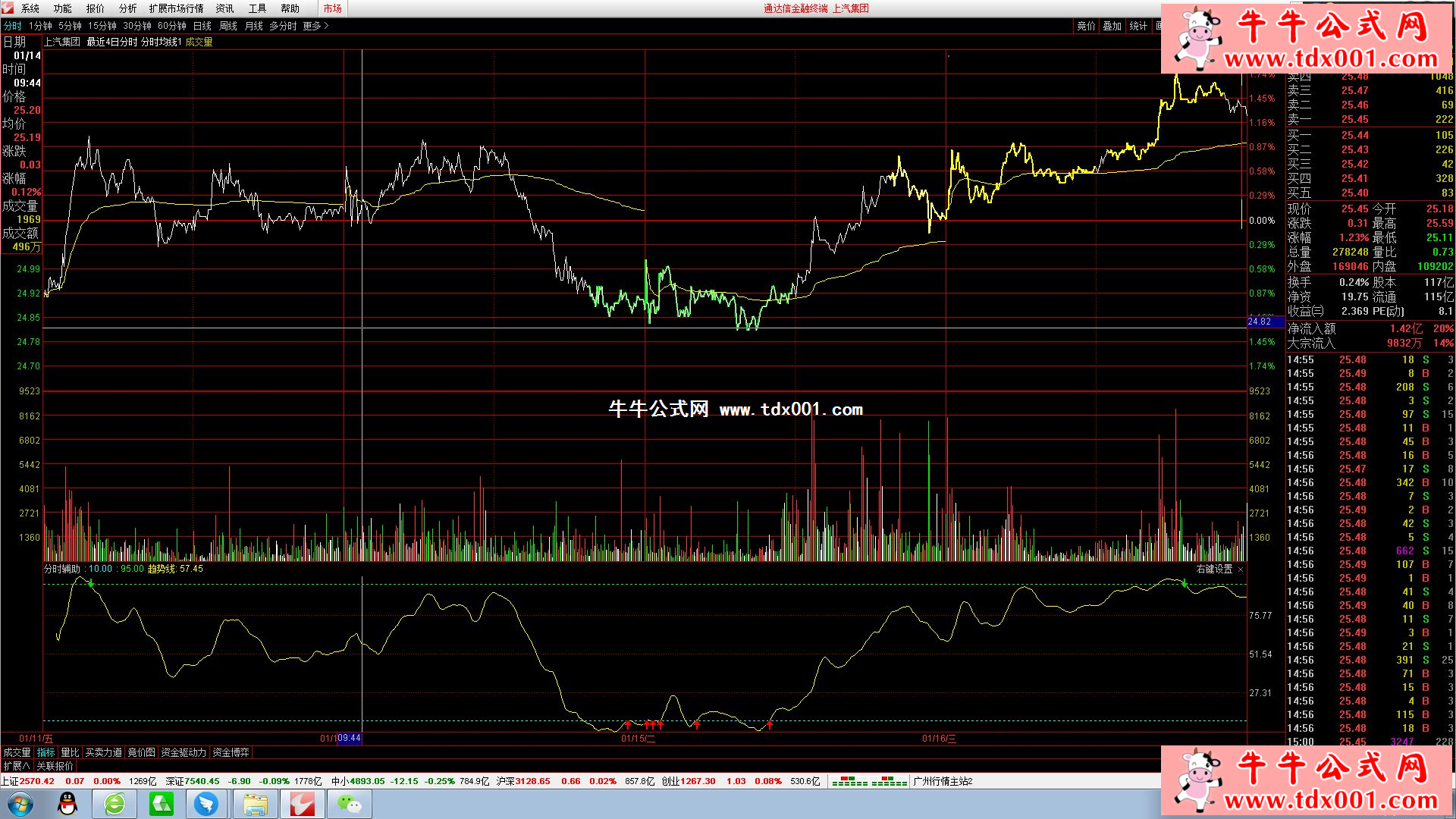This screenshot has height=819, width=1456.
Task: Click the blue bird DingTalk icon
Action: point(206,803)
